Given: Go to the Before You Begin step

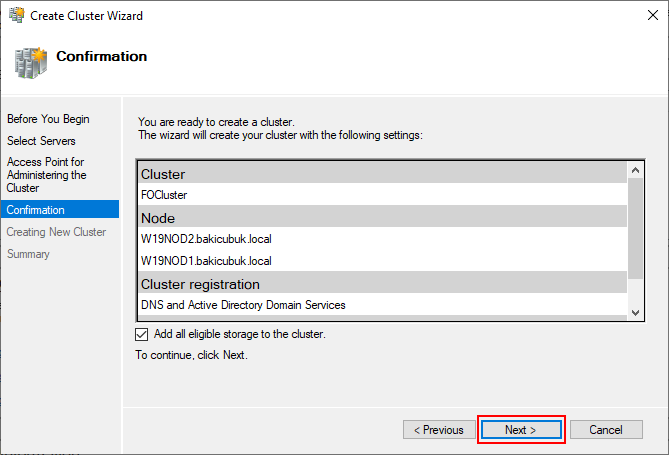Looking at the screenshot, I should click(48, 119).
